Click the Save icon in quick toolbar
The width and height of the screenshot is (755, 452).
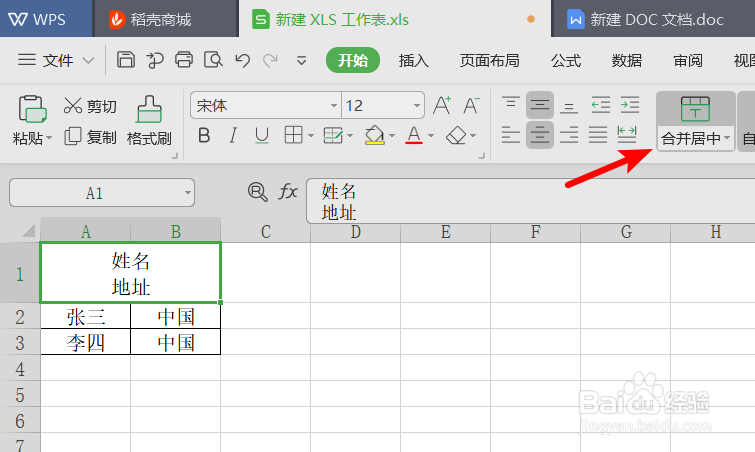click(126, 60)
